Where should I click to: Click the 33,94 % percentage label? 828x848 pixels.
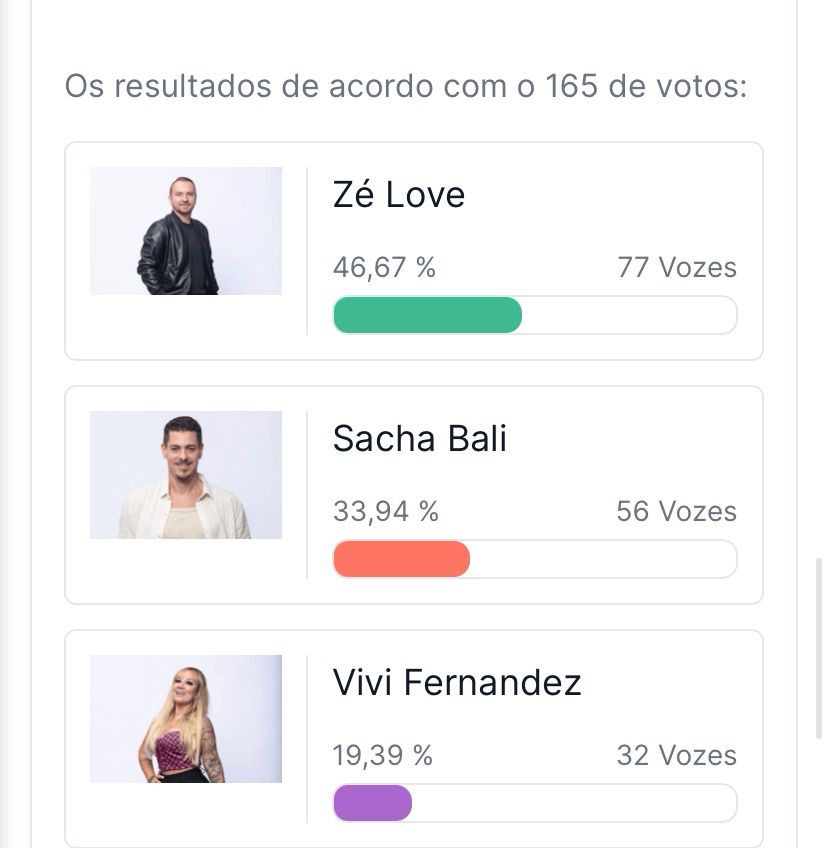385,512
